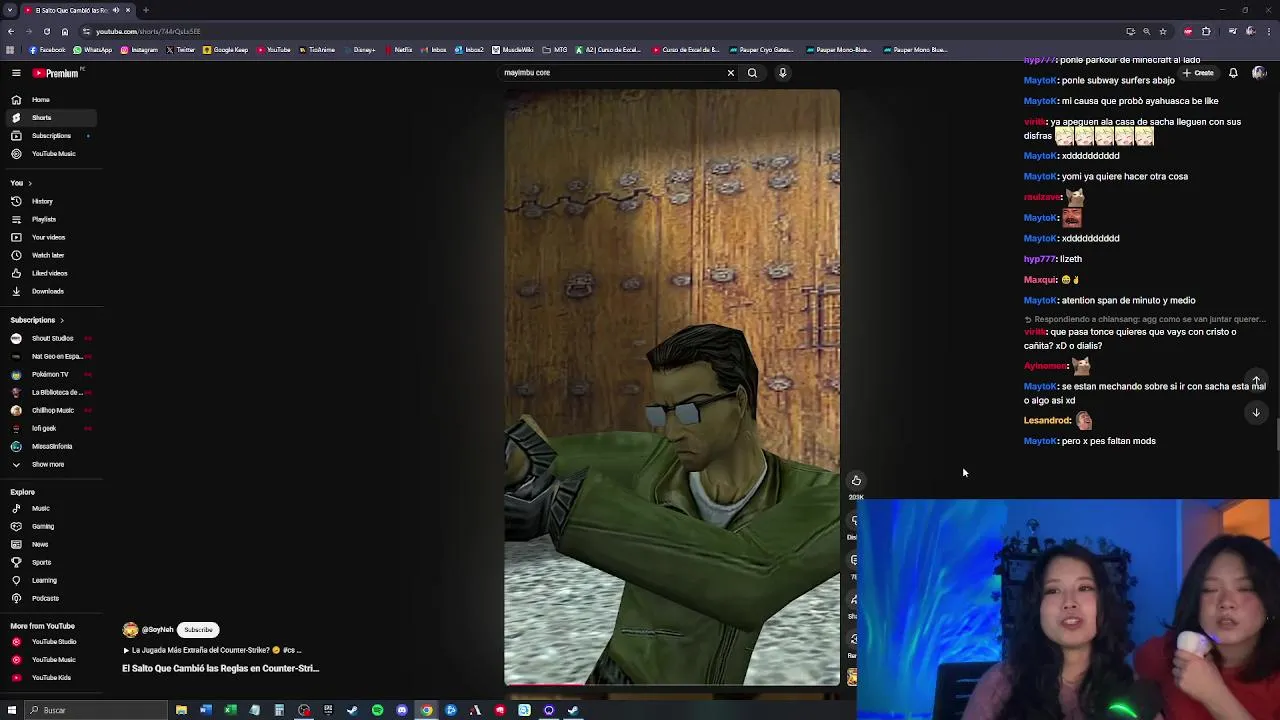Open Liked videos
This screenshot has height=720, width=1280.
point(49,273)
